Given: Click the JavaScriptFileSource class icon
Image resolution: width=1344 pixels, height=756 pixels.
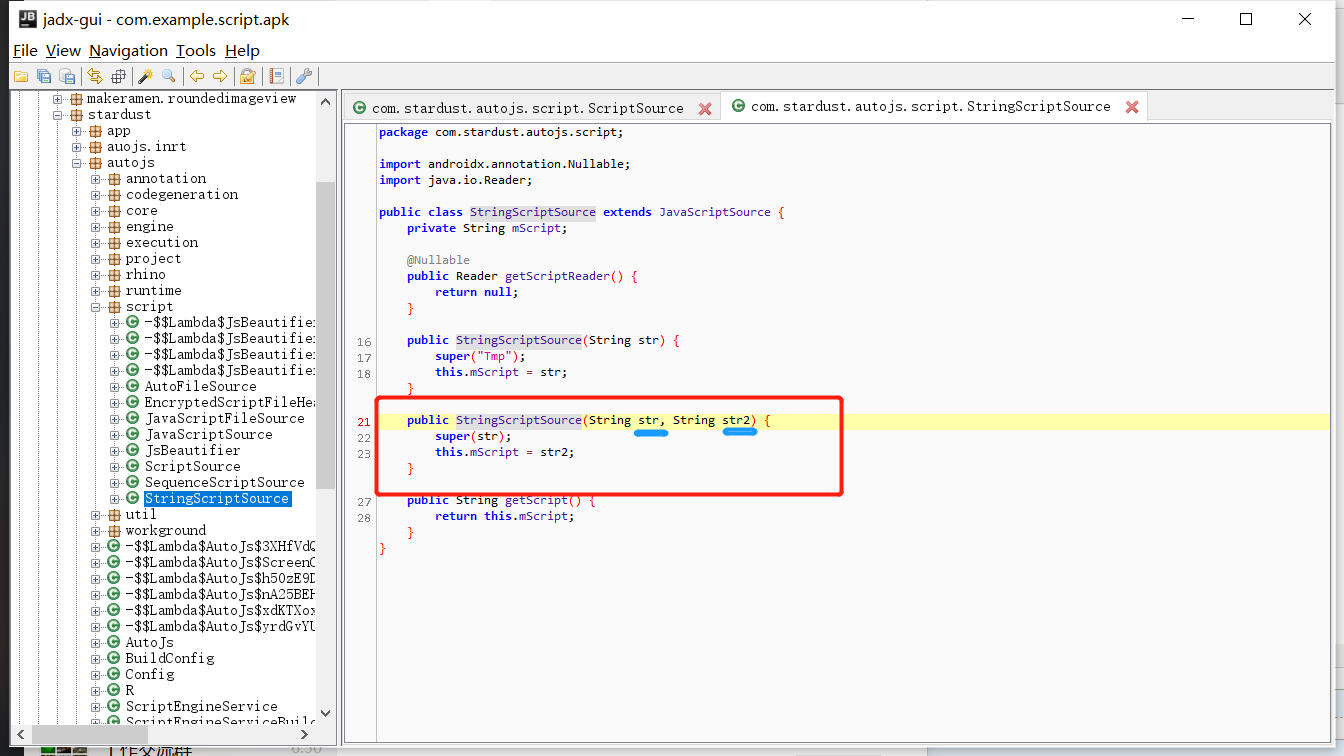Looking at the screenshot, I should (x=133, y=419).
